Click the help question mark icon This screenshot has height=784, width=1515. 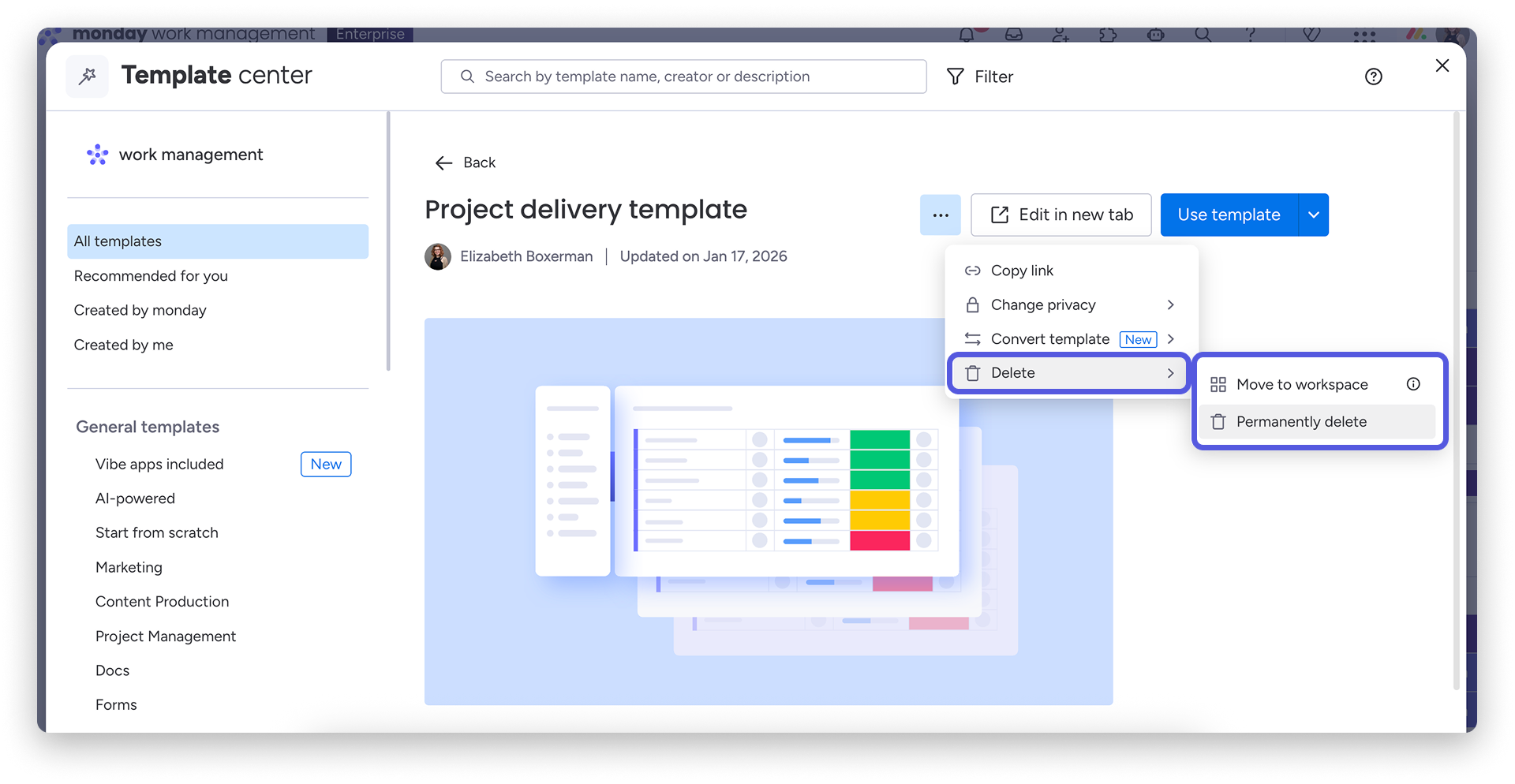[x=1373, y=77]
